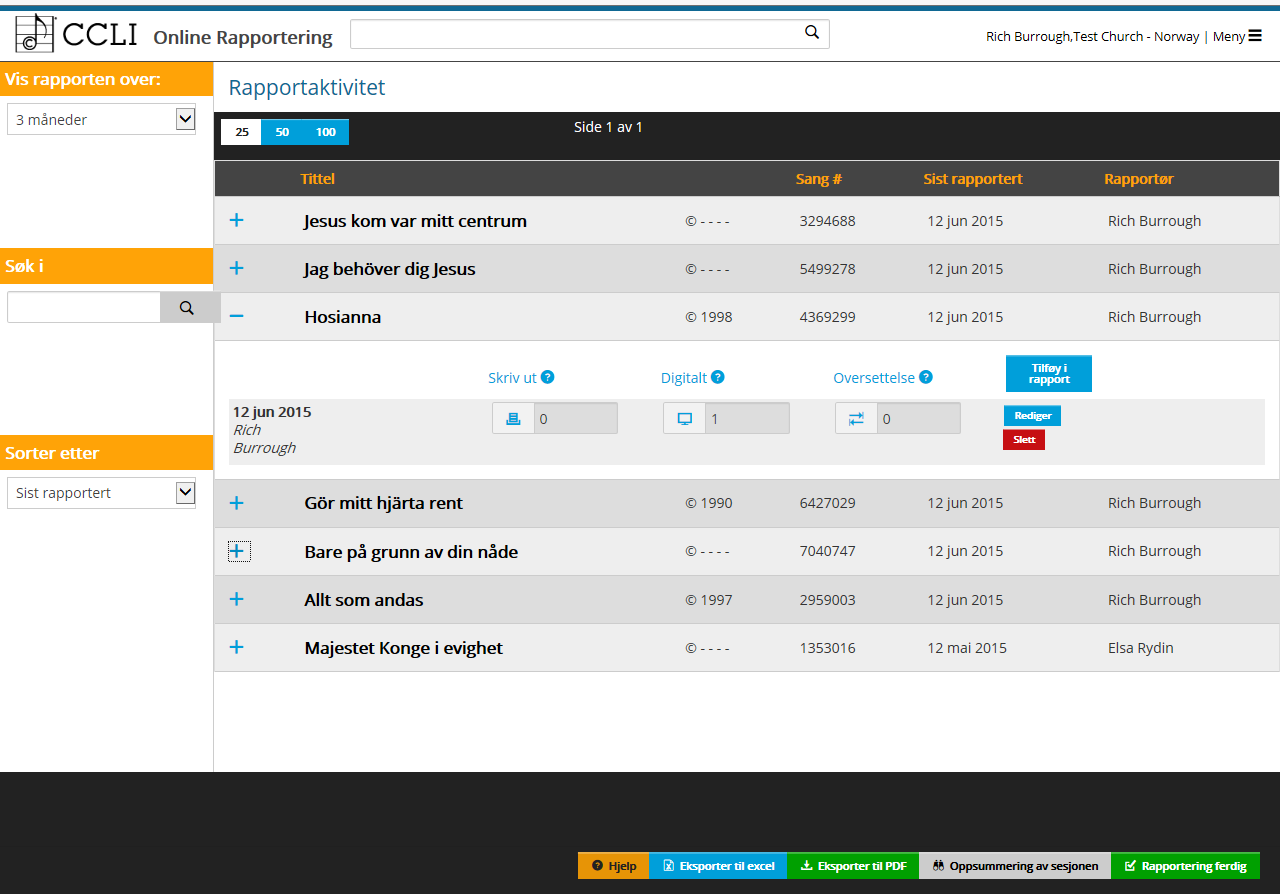Viewport: 1280px width, 894px height.
Task: Click the 'Rich Burrough,Test Church - Norway' account text
Action: point(1092,36)
